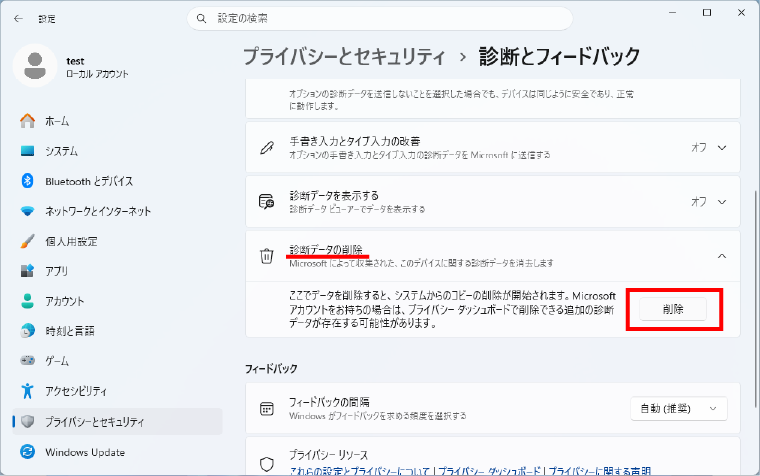Open ゲーム settings
The width and height of the screenshot is (760, 476).
[117, 361]
